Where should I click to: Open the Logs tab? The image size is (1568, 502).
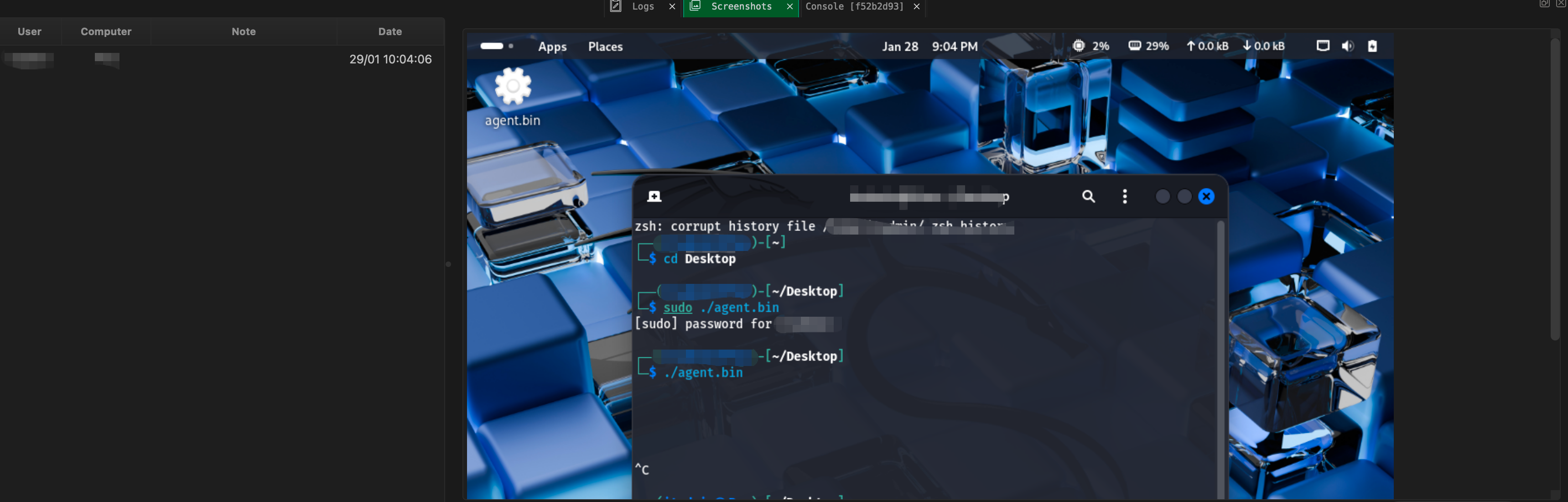(643, 6)
